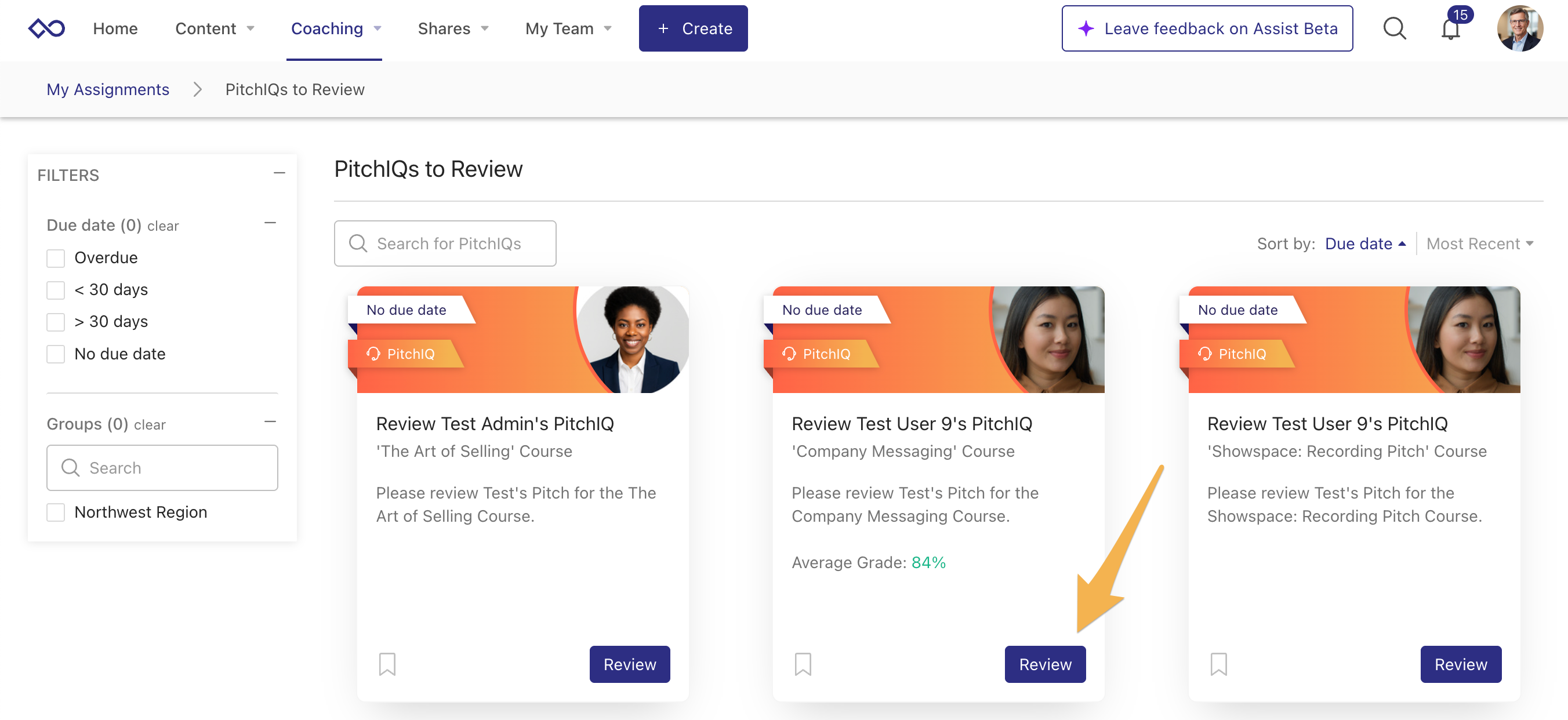
Task: Toggle Due date sort direction
Action: 1364,244
